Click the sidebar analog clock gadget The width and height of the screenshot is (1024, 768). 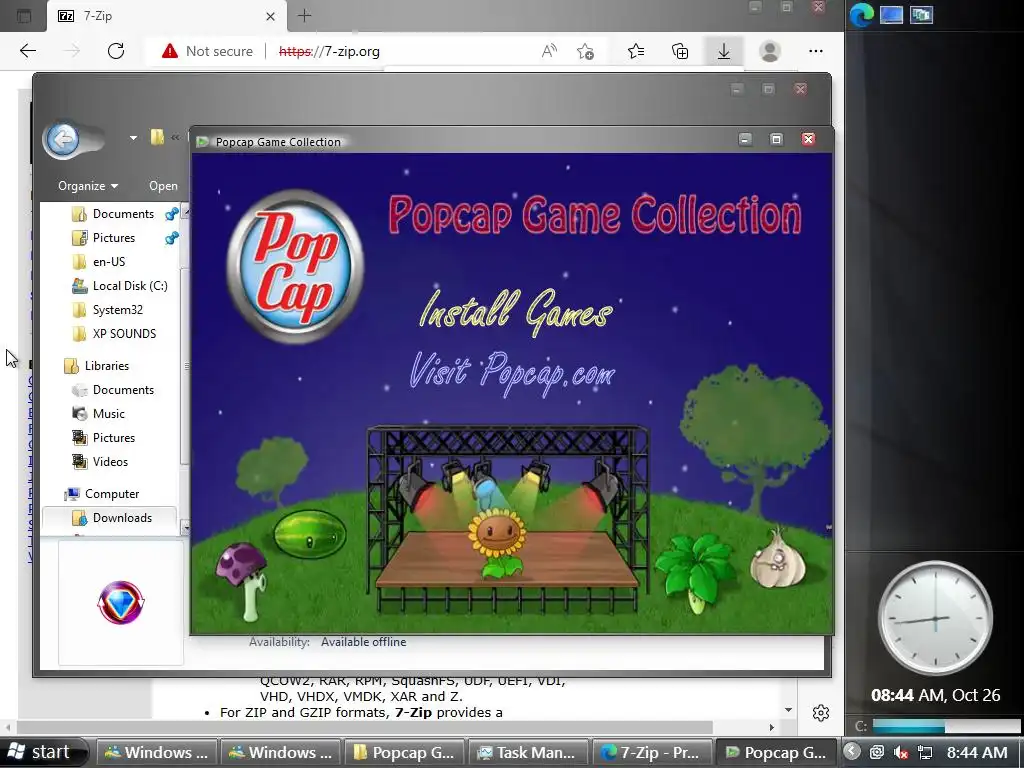tap(935, 618)
